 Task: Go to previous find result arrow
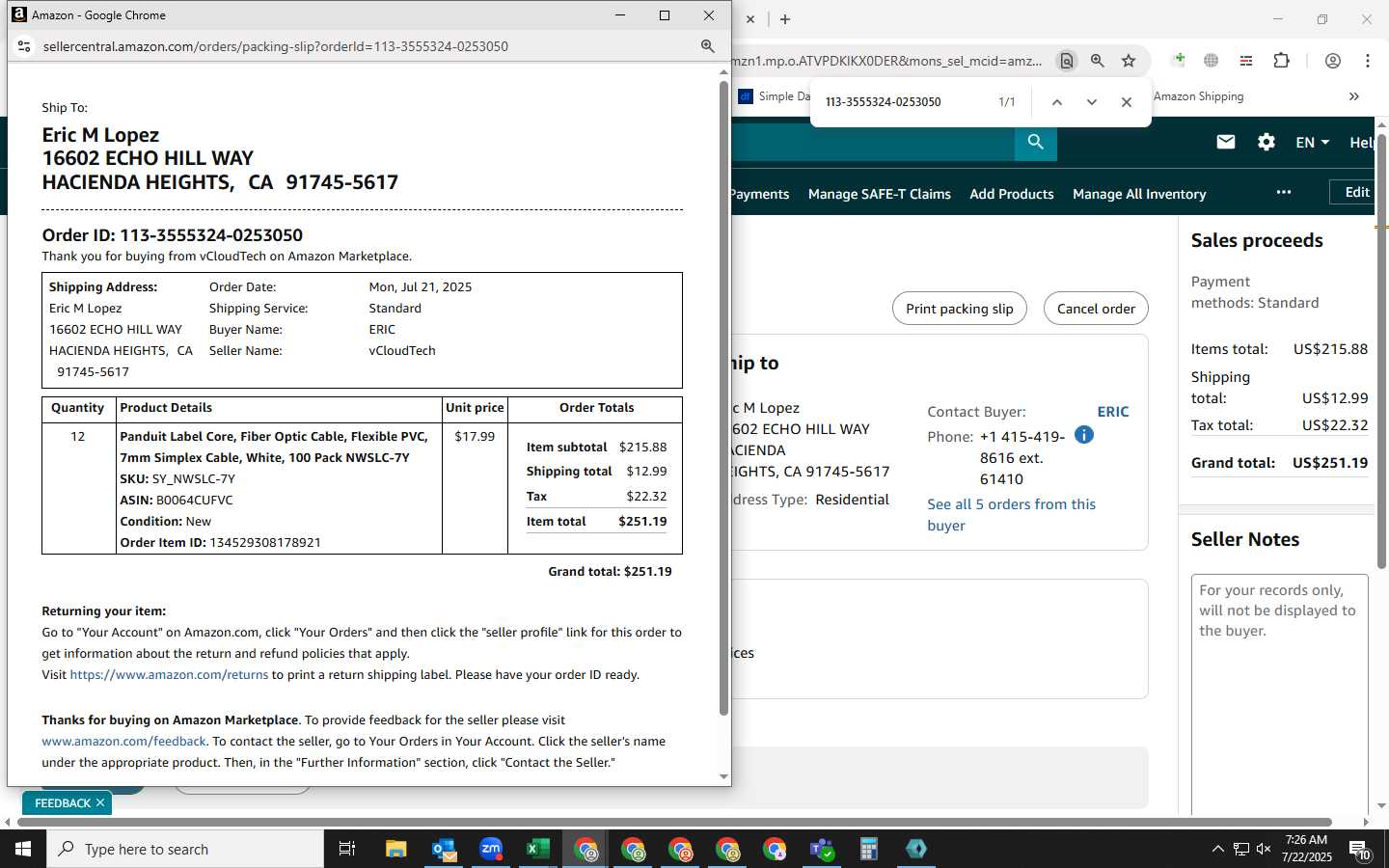(x=1057, y=102)
